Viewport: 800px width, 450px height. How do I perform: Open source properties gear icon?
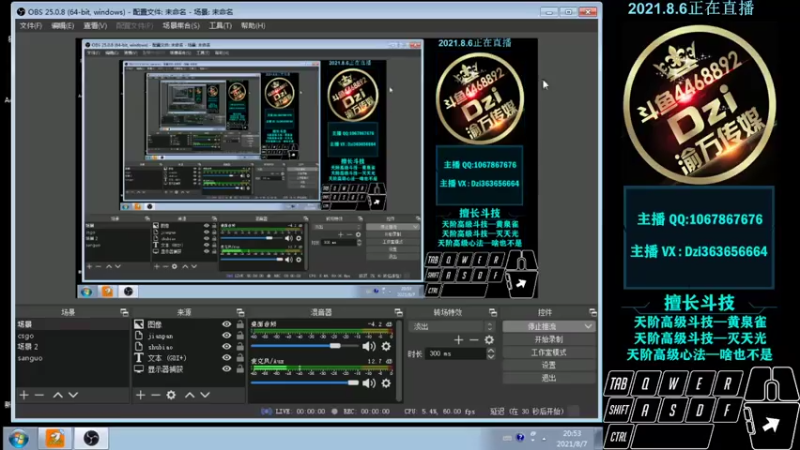click(171, 395)
